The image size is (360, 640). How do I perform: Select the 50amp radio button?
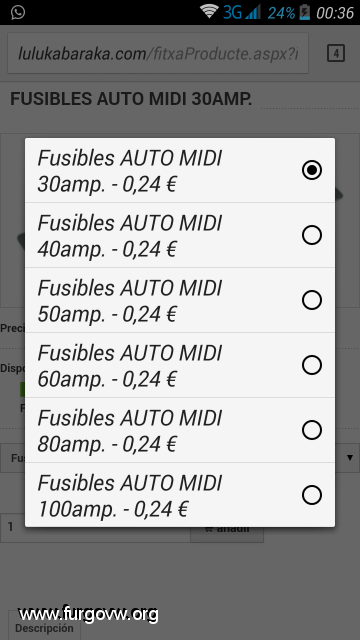click(312, 300)
